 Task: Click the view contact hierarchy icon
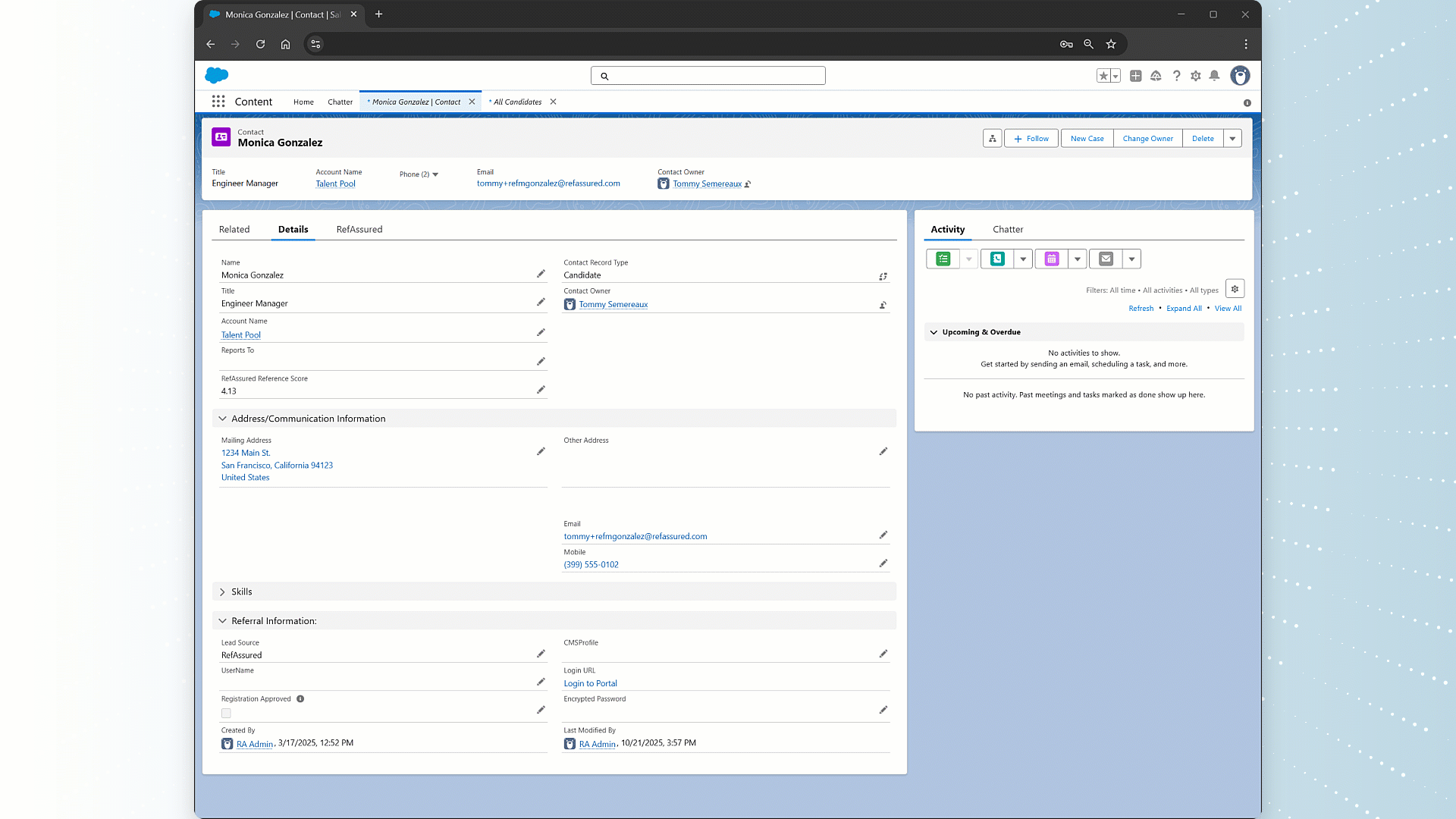click(992, 139)
